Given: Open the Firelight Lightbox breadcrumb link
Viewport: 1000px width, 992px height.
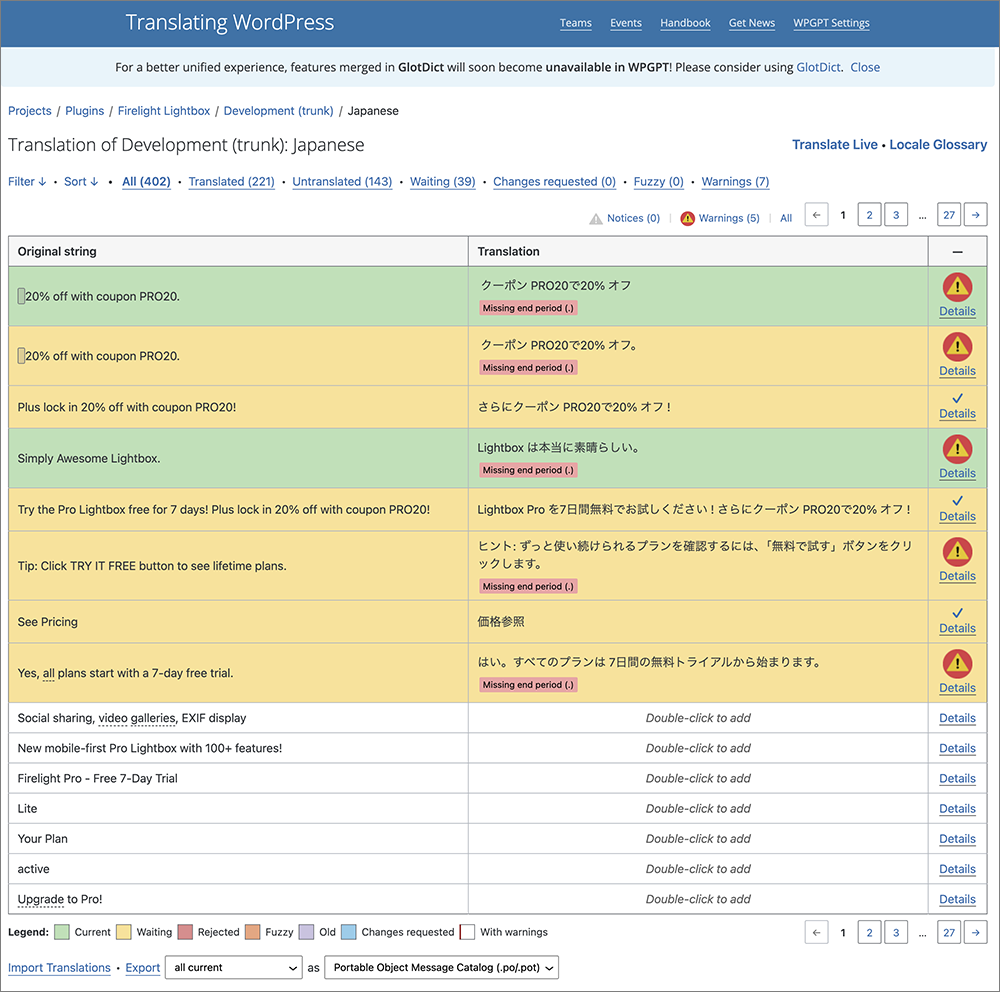Looking at the screenshot, I should click(x=164, y=111).
